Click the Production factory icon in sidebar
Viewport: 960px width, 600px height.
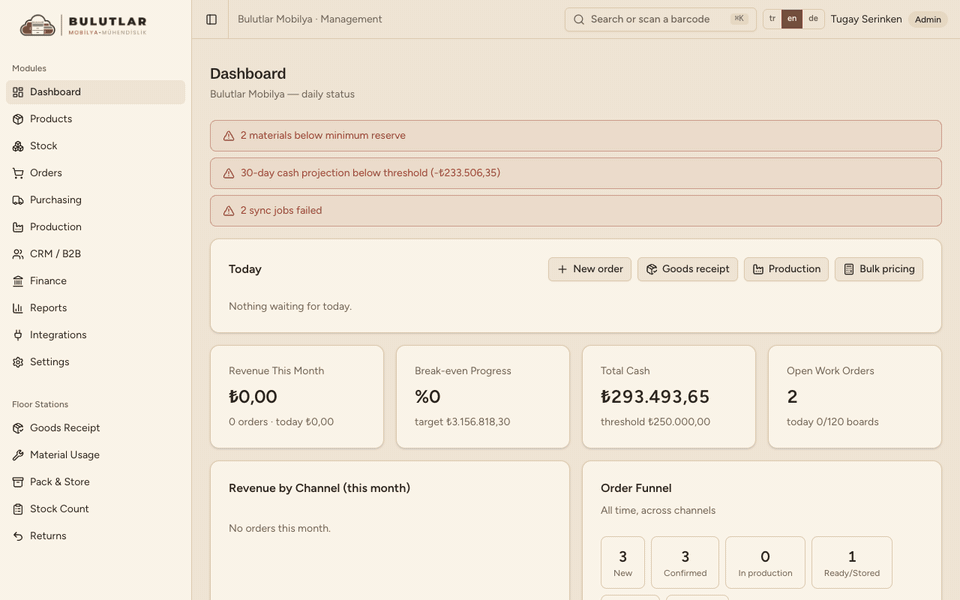coord(18,227)
